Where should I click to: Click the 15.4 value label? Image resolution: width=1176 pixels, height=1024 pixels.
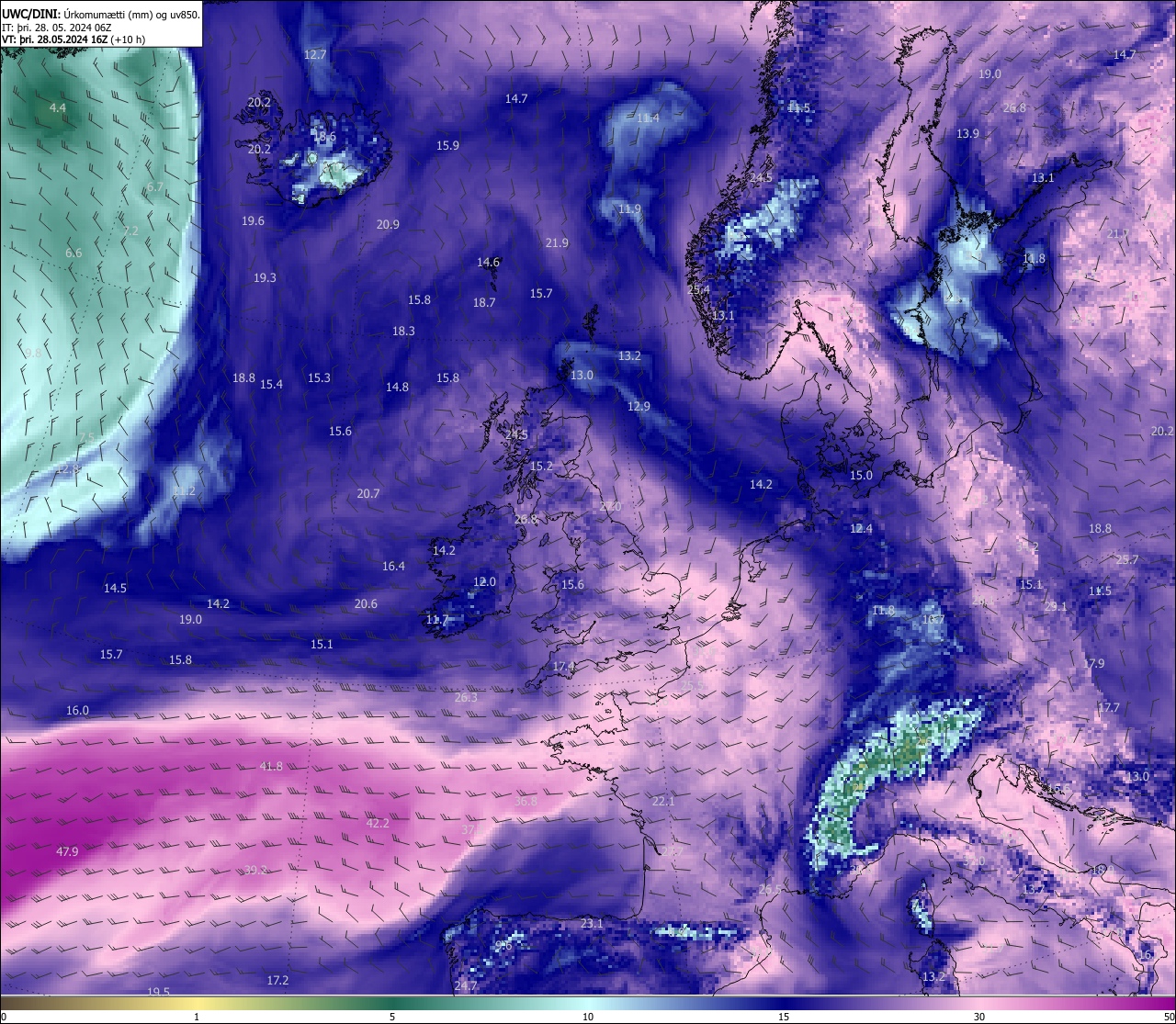(271, 384)
